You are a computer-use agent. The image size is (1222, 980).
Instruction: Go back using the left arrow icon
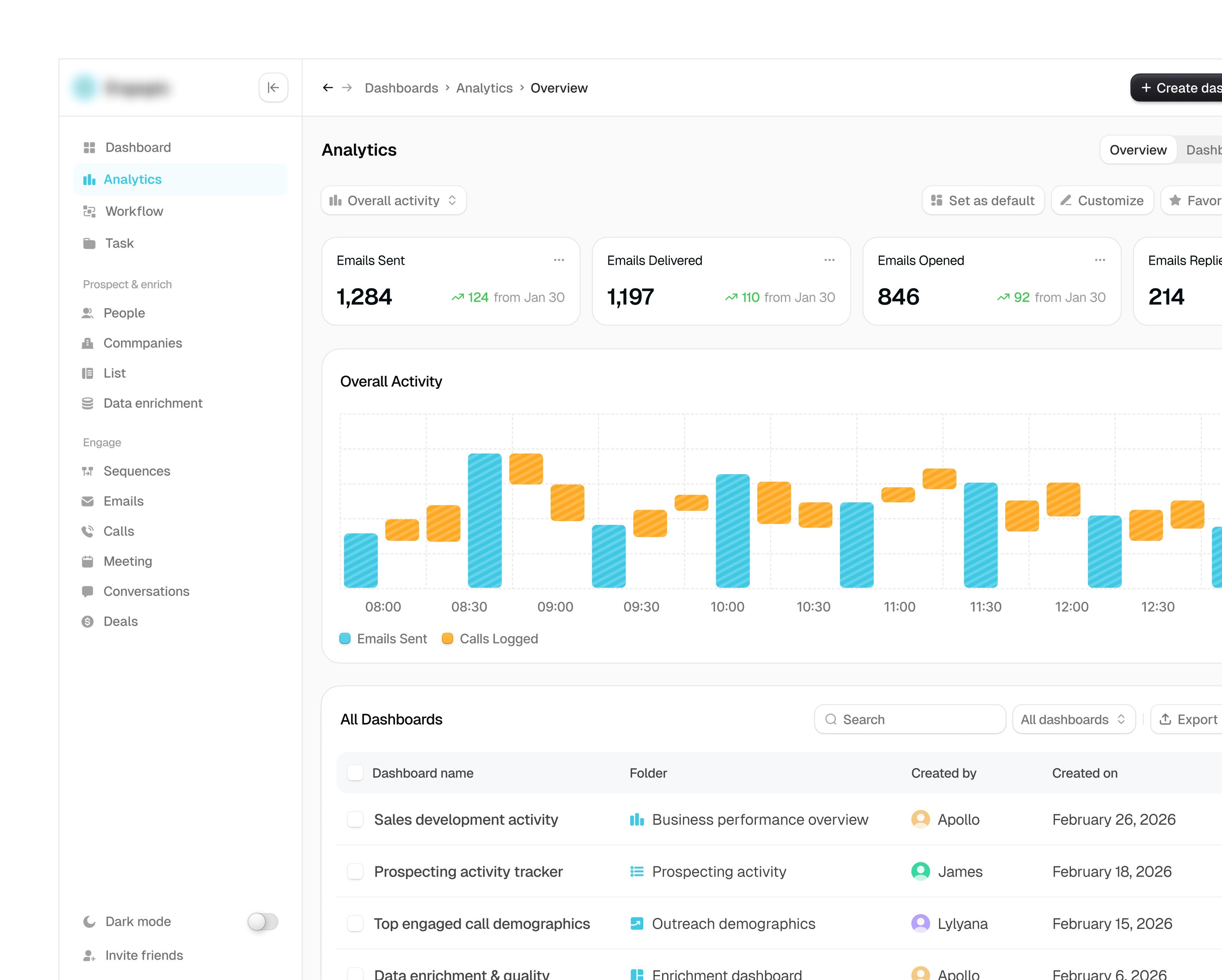coord(328,88)
